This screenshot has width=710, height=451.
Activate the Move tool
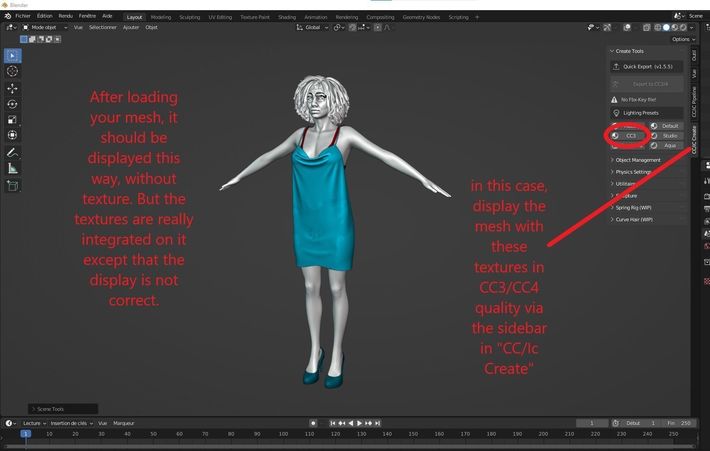[x=12, y=88]
